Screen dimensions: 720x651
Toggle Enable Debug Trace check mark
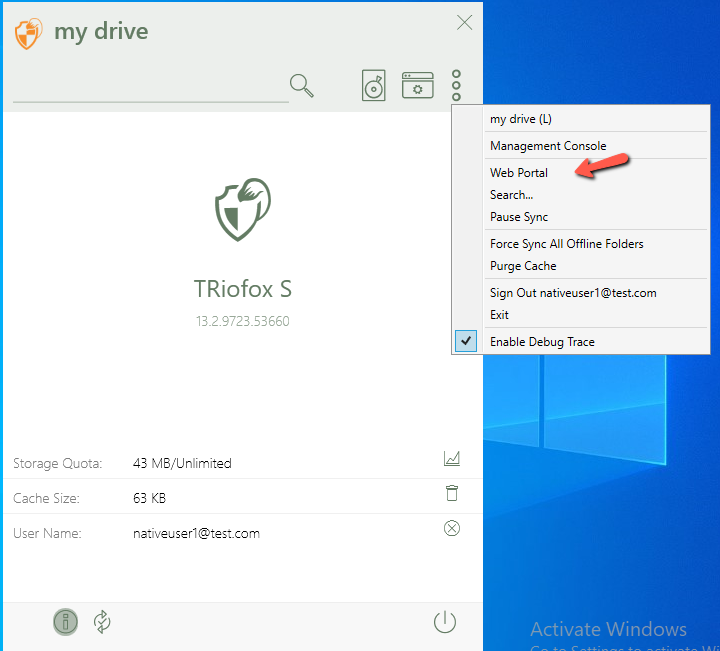pyautogui.click(x=466, y=341)
